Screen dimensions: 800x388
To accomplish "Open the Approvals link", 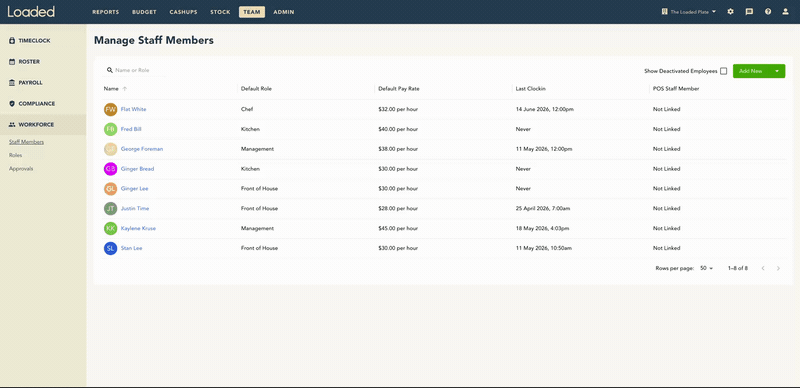I will [x=21, y=168].
